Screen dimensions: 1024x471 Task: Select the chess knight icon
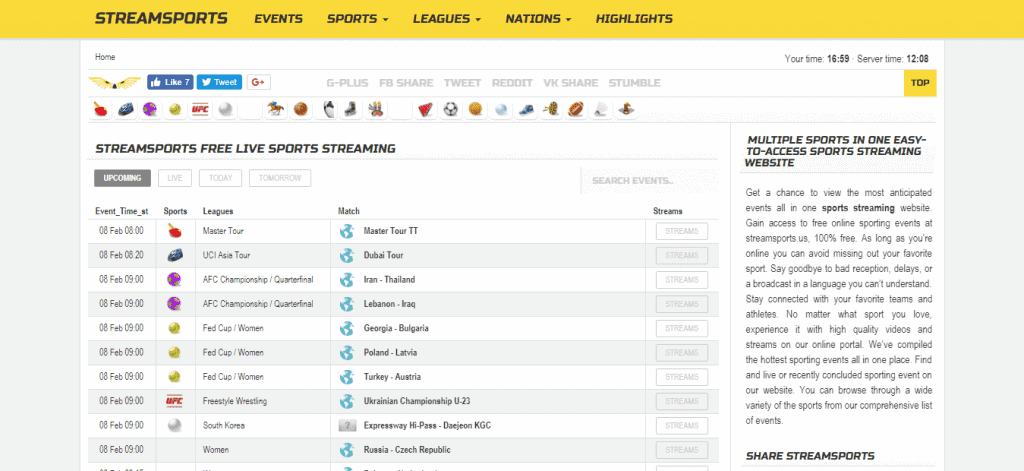click(626, 110)
